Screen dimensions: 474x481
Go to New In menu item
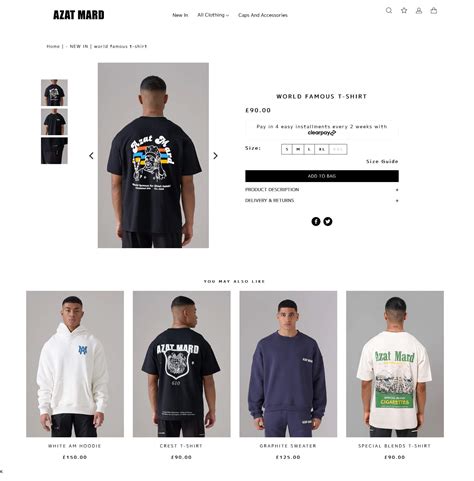tap(180, 15)
